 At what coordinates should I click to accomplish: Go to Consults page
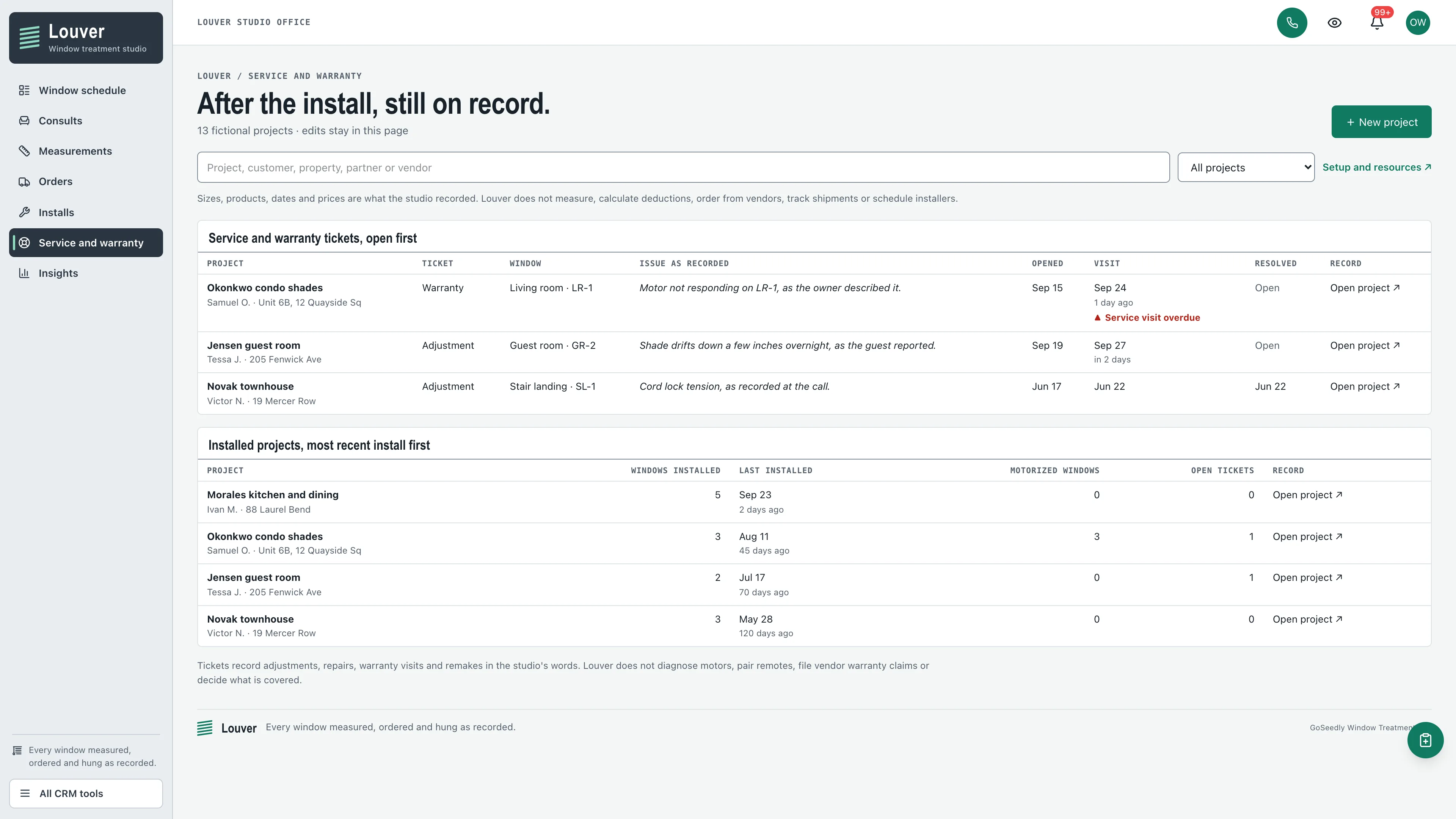[86, 121]
